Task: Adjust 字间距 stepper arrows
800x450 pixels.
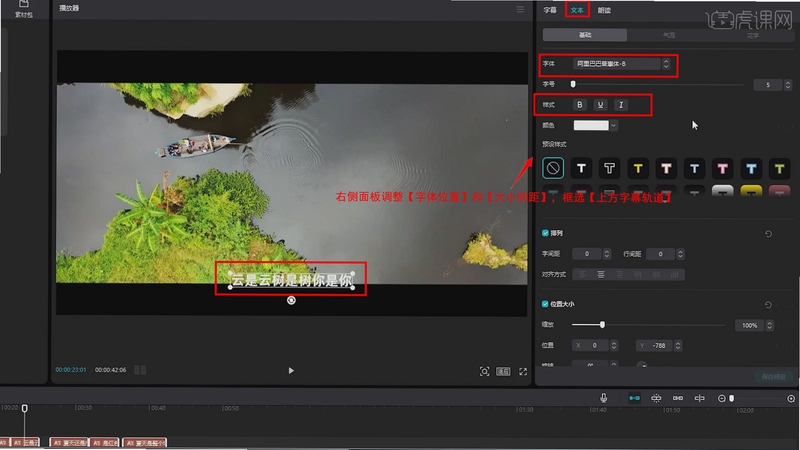Action: pyautogui.click(x=607, y=254)
